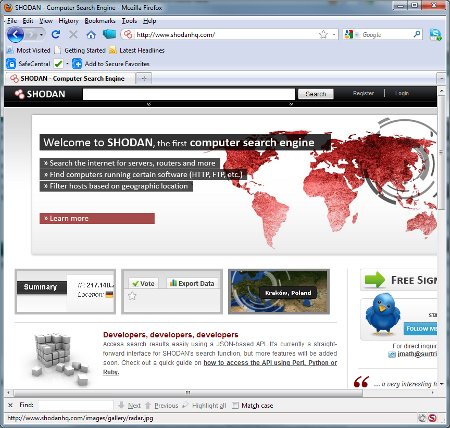Click the horizontal scrollbar thumb
The width and height of the screenshot is (450, 428).
188,393
